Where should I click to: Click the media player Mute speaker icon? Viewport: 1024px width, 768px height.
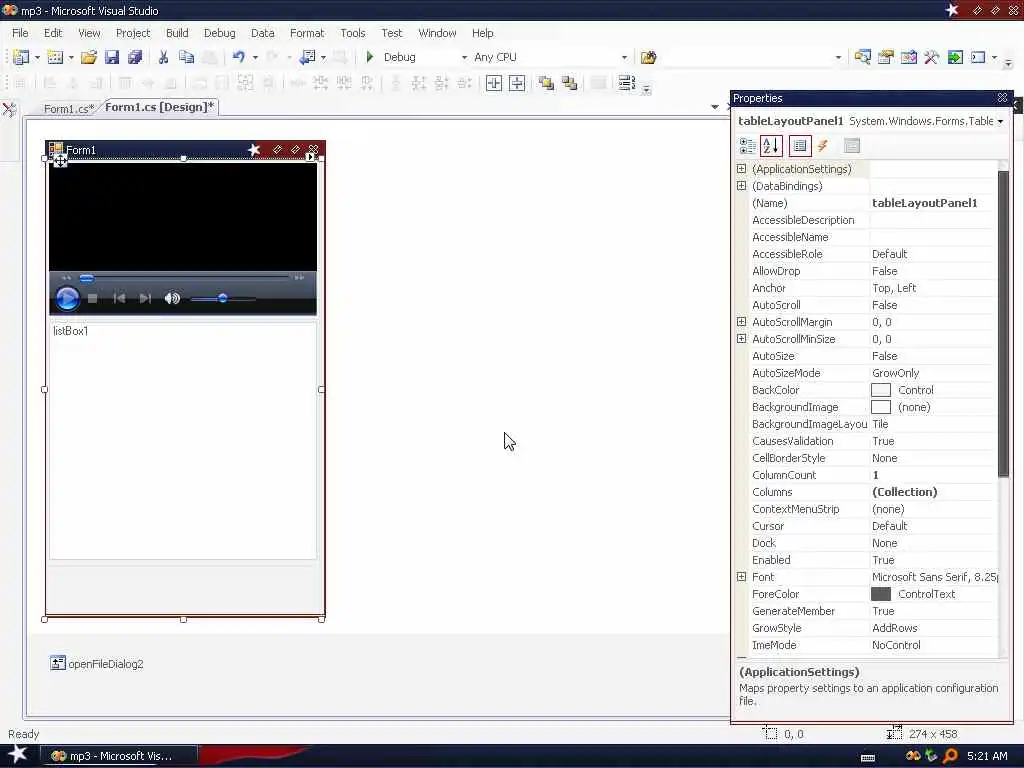coord(172,298)
